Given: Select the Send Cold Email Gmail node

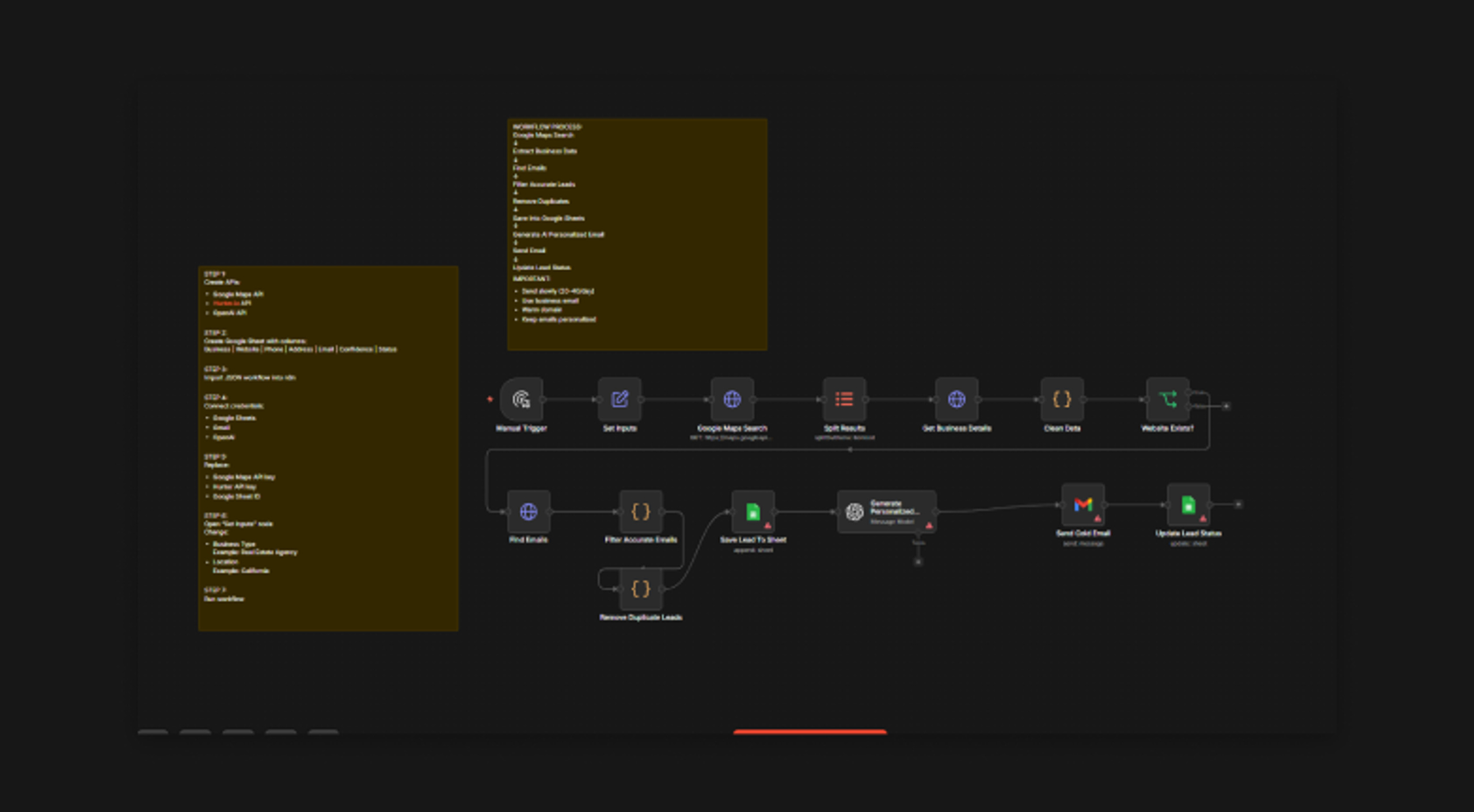Looking at the screenshot, I should point(1083,505).
